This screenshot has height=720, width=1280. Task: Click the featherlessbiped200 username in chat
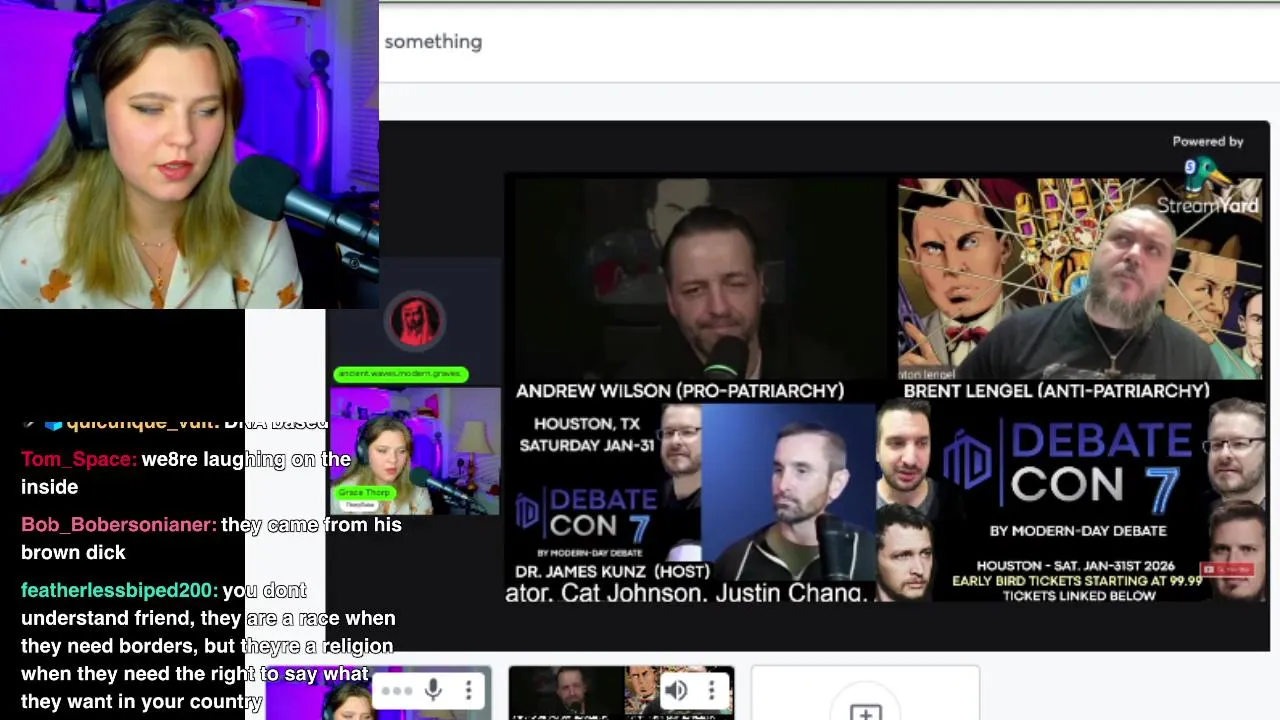(120, 591)
